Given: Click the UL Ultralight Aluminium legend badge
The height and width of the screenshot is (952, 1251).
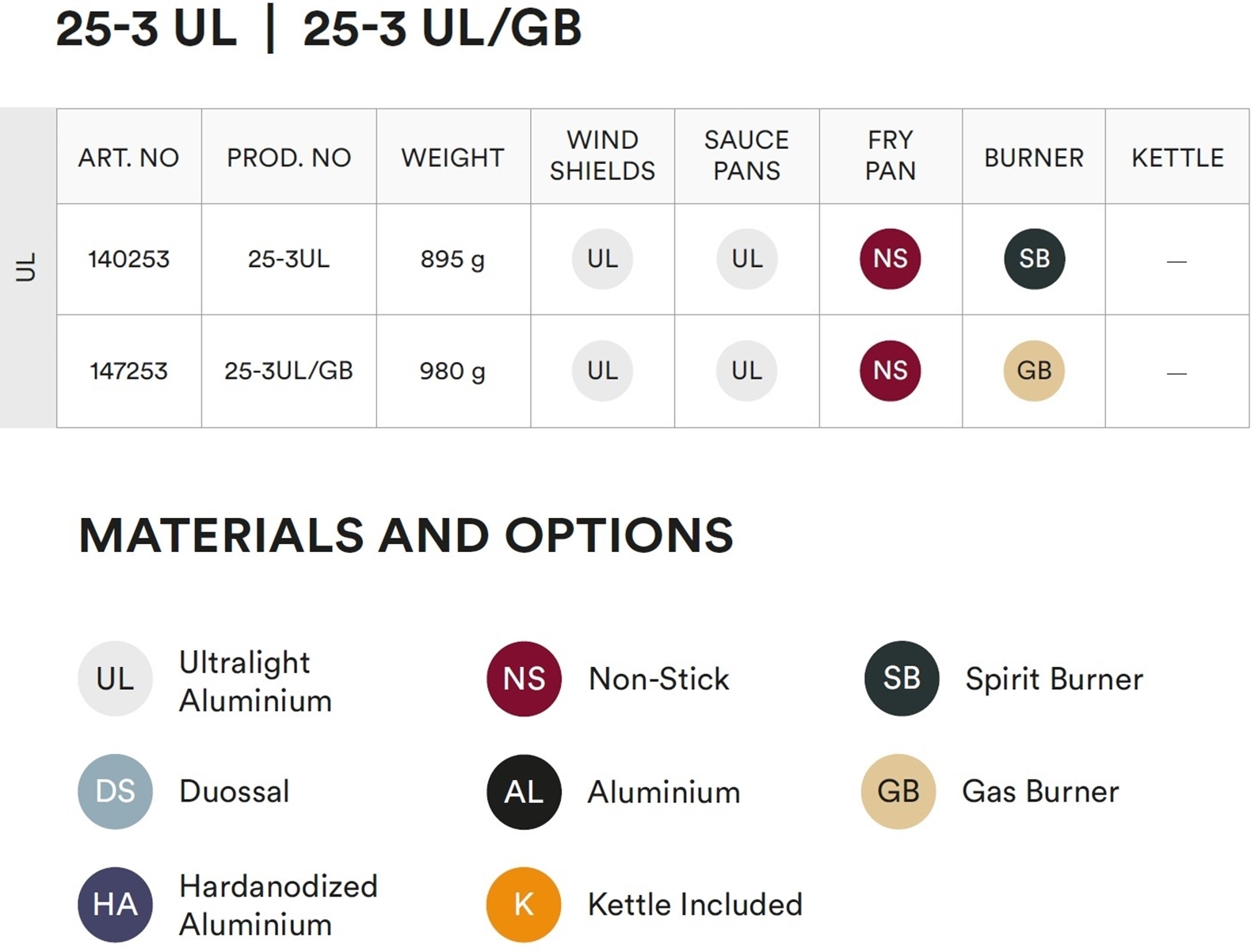Looking at the screenshot, I should tap(115, 679).
